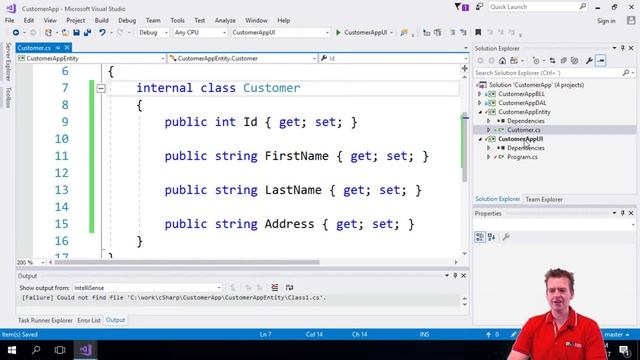This screenshot has height=360, width=640.
Task: Click Preview Selected Items icon in Solution Explorer
Action: 601,61
